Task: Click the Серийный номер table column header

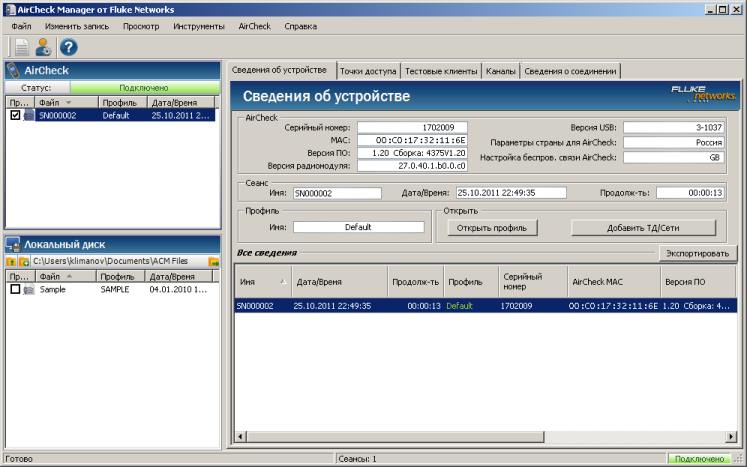Action: [533, 282]
